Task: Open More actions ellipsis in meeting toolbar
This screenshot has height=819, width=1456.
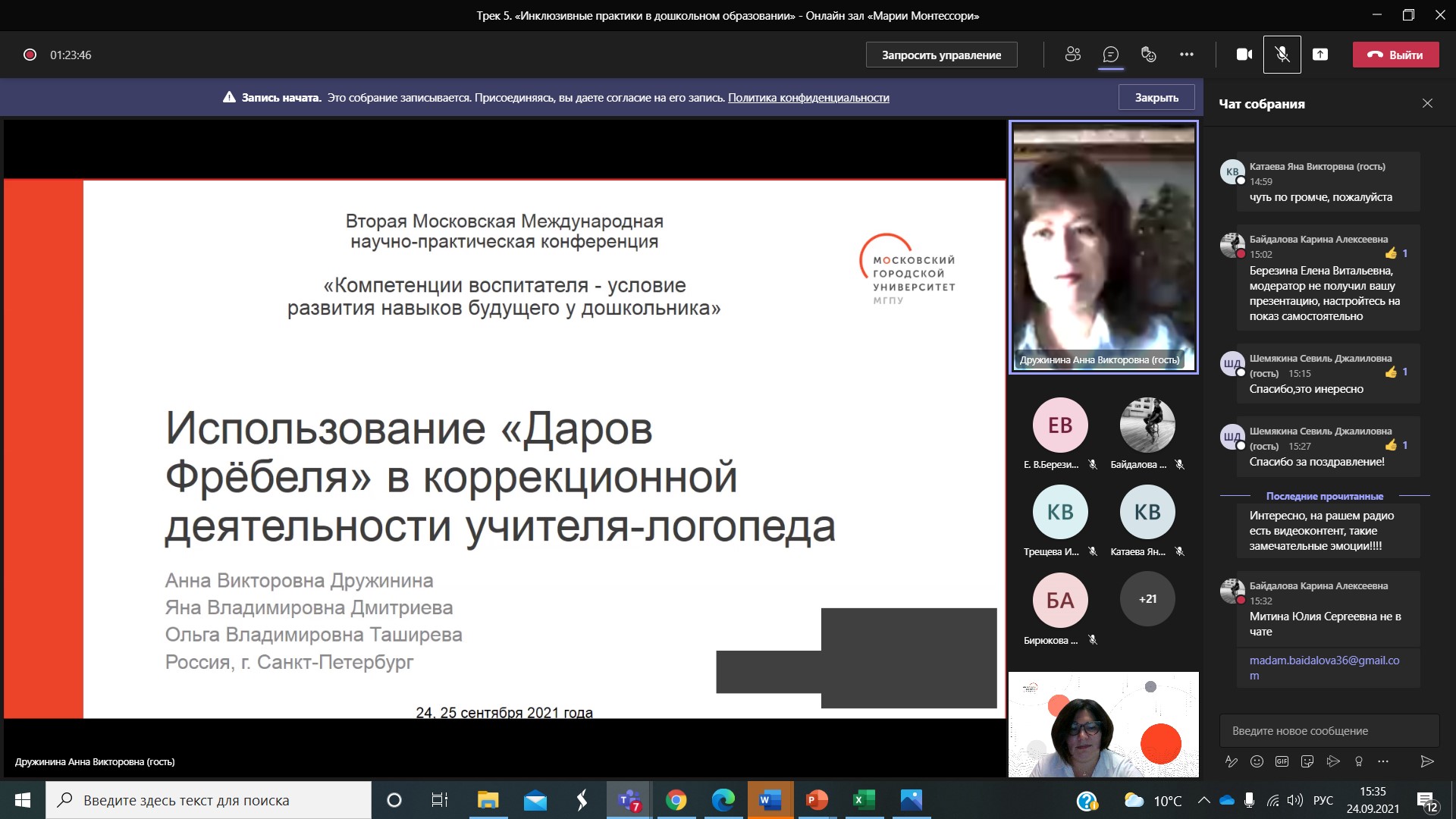Action: [1186, 55]
